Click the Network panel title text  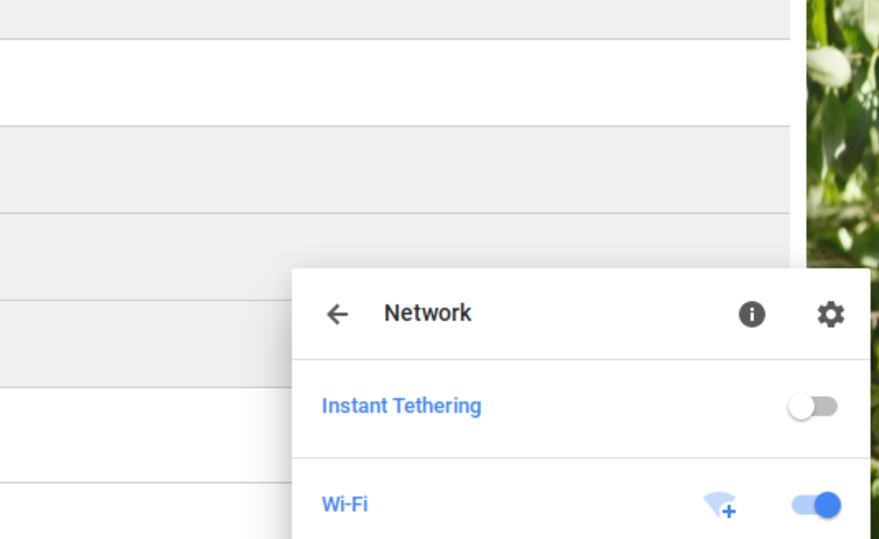(428, 313)
